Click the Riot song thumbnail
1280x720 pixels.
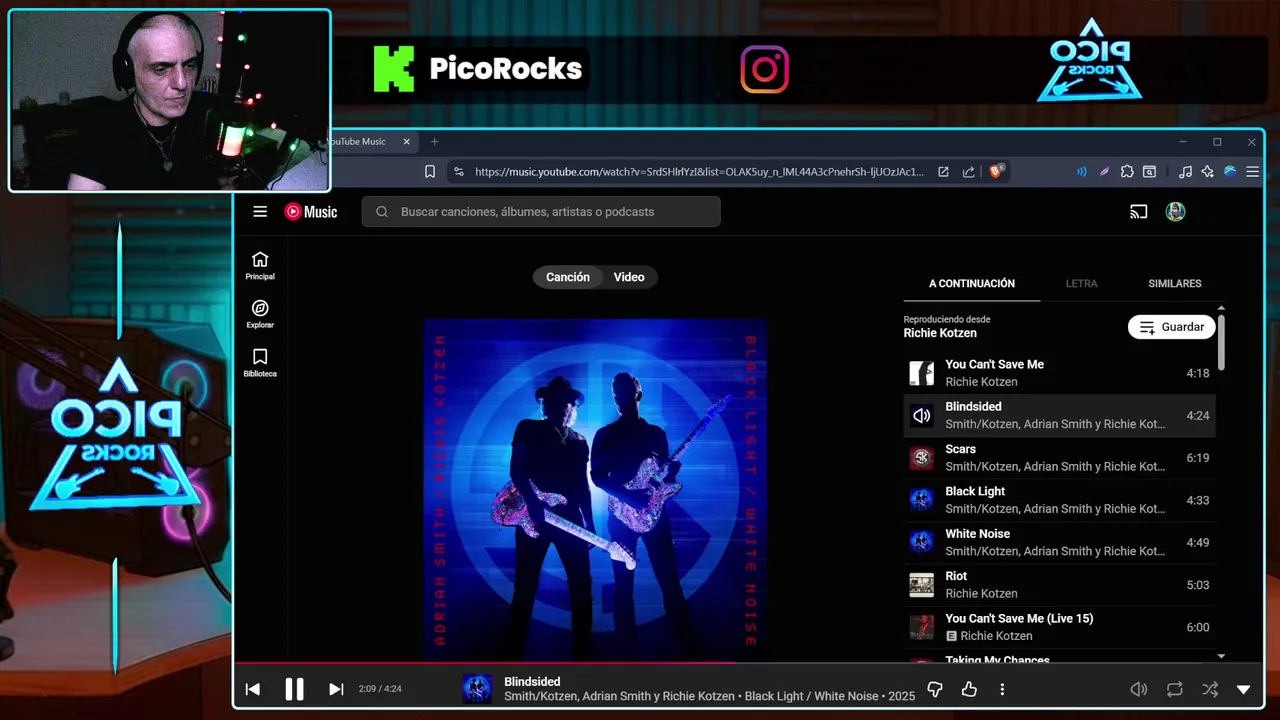pyautogui.click(x=921, y=585)
